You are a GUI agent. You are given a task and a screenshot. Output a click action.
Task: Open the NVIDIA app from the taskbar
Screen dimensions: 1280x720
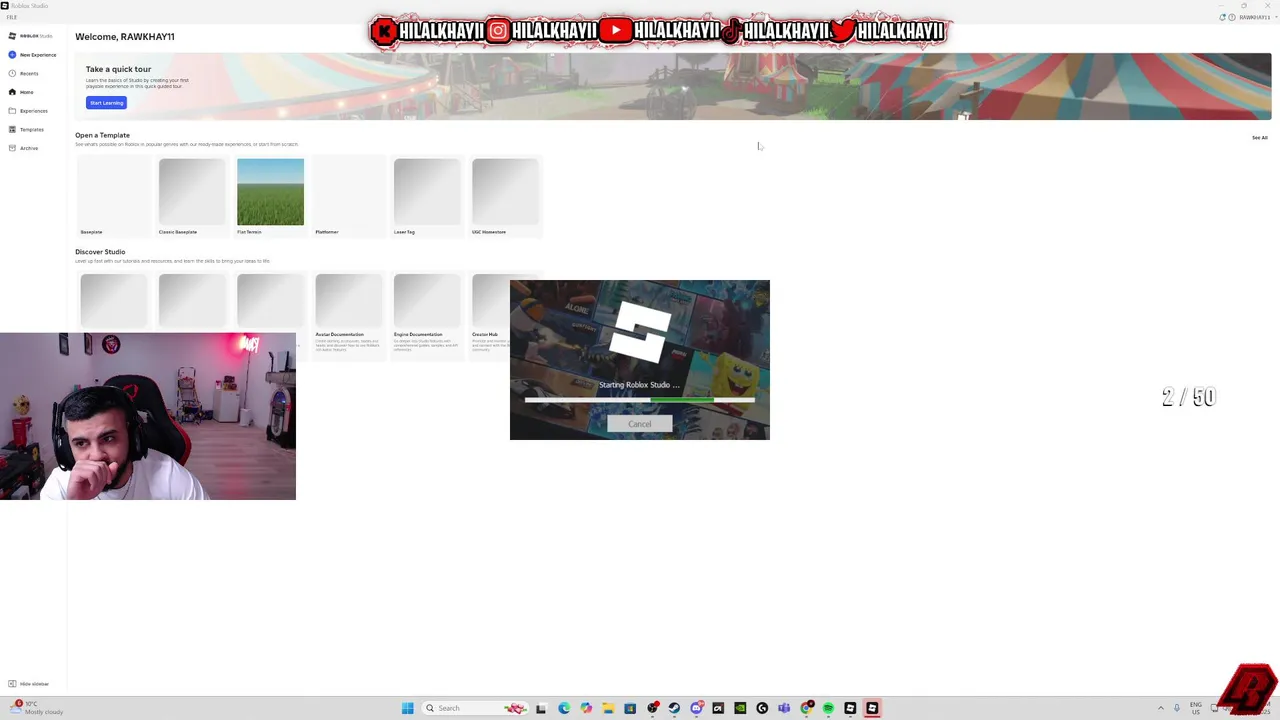[740, 708]
